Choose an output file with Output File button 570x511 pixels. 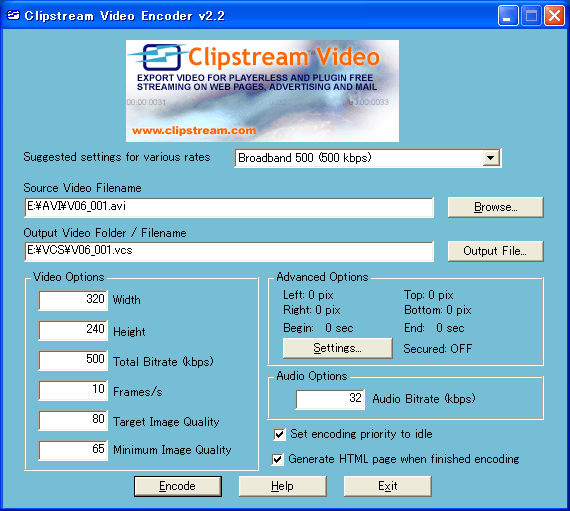(x=495, y=251)
